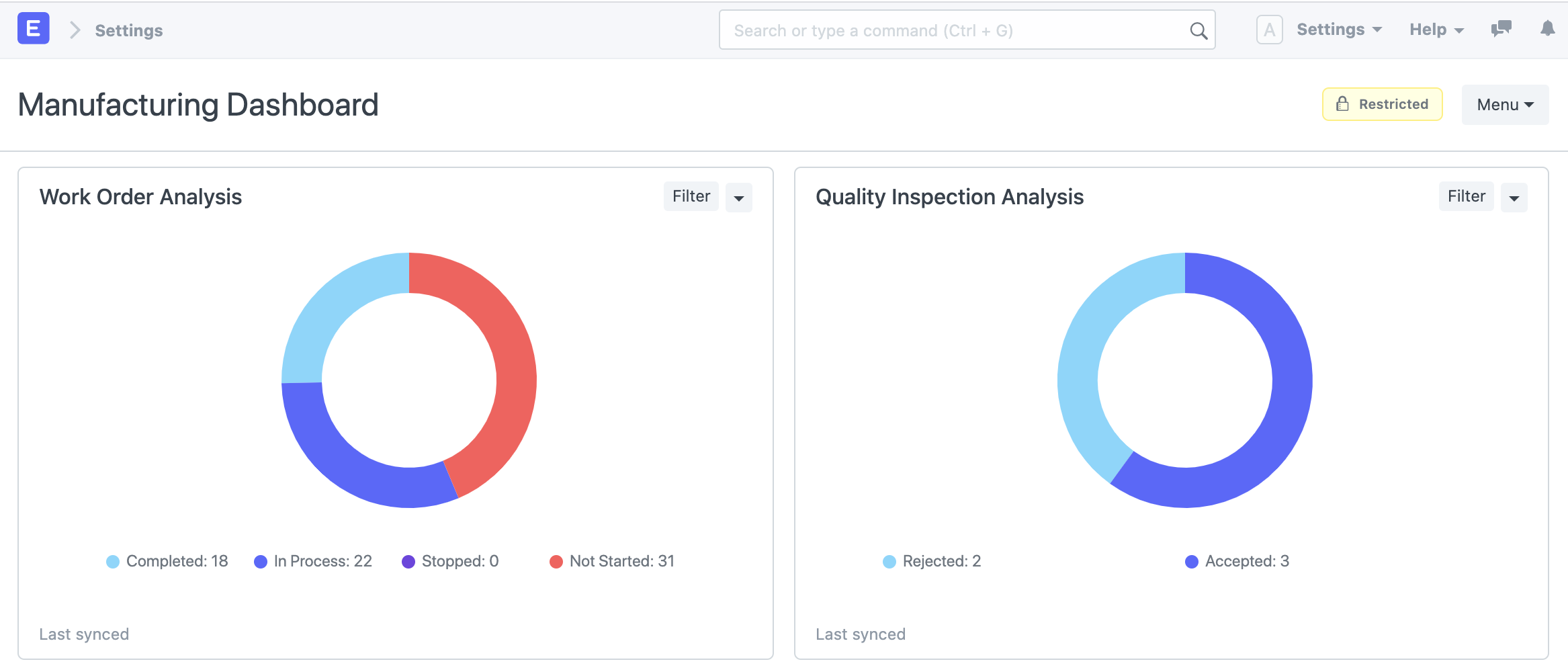Click the lock icon on Restricted badge
This screenshot has width=1568, height=672.
pyautogui.click(x=1342, y=104)
